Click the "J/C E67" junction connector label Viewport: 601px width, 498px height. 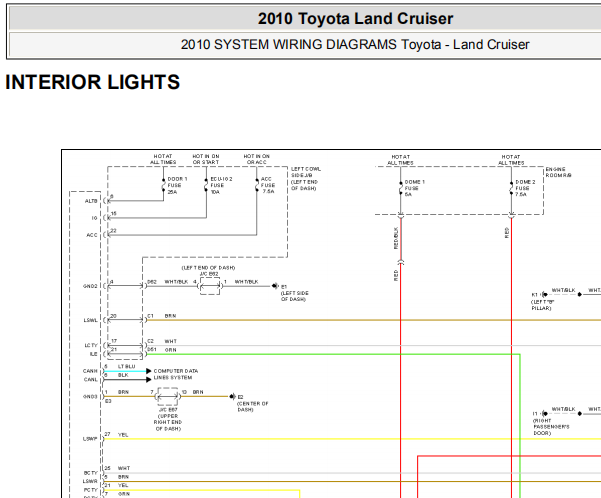point(168,410)
